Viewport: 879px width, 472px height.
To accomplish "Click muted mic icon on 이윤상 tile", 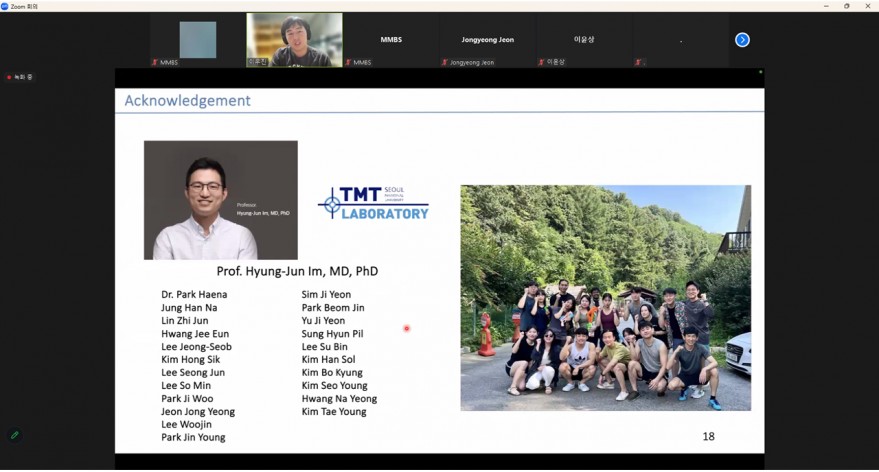I will point(542,62).
